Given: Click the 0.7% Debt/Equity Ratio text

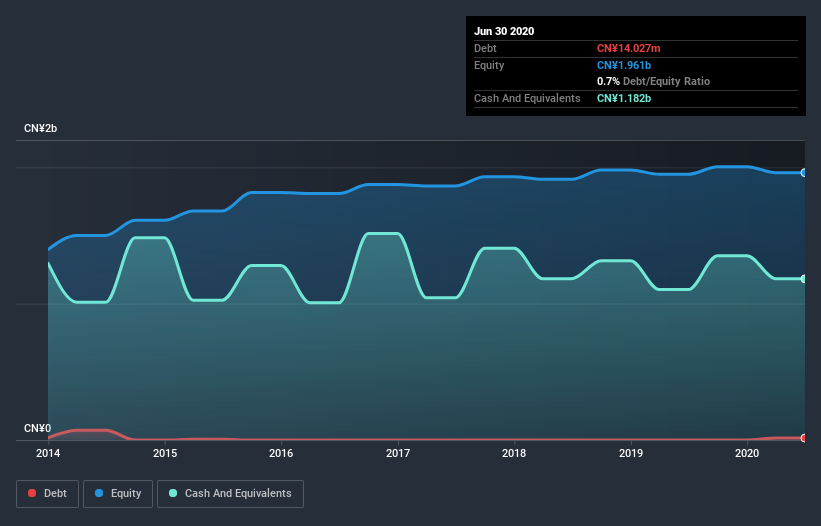Looking at the screenshot, I should [653, 82].
